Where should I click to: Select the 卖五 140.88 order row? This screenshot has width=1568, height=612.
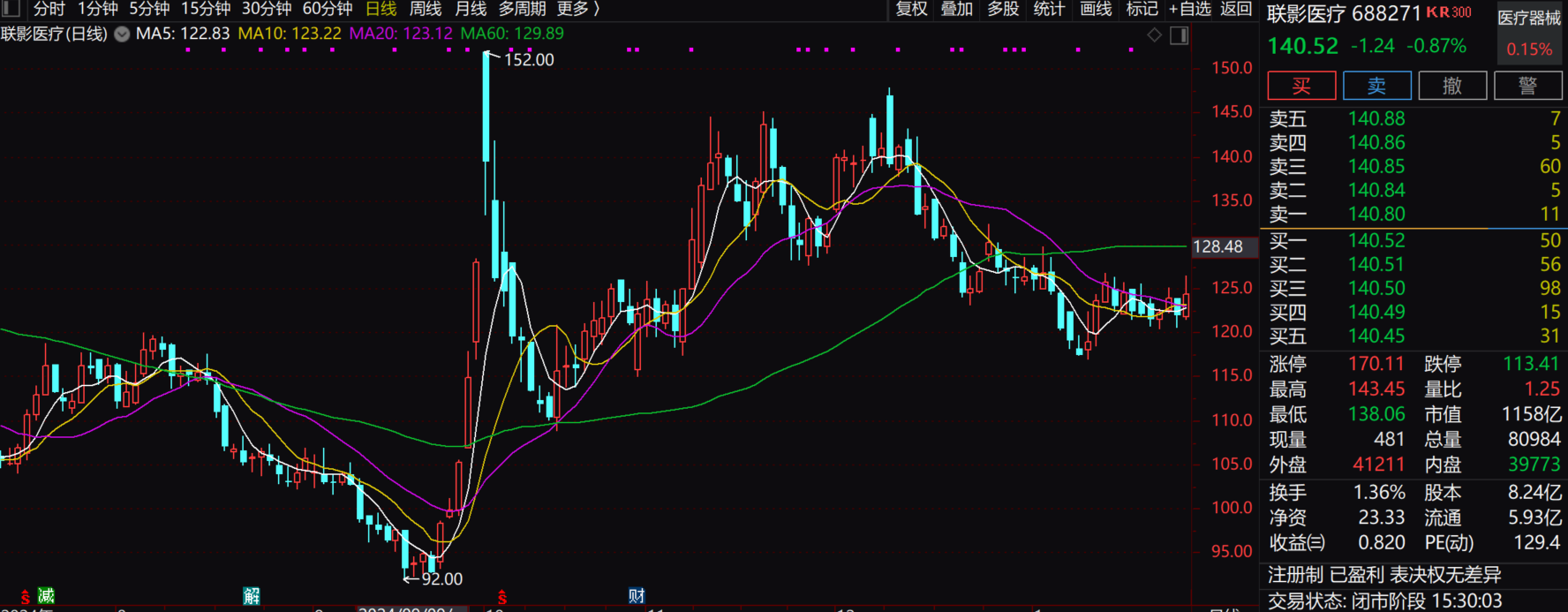point(1414,118)
